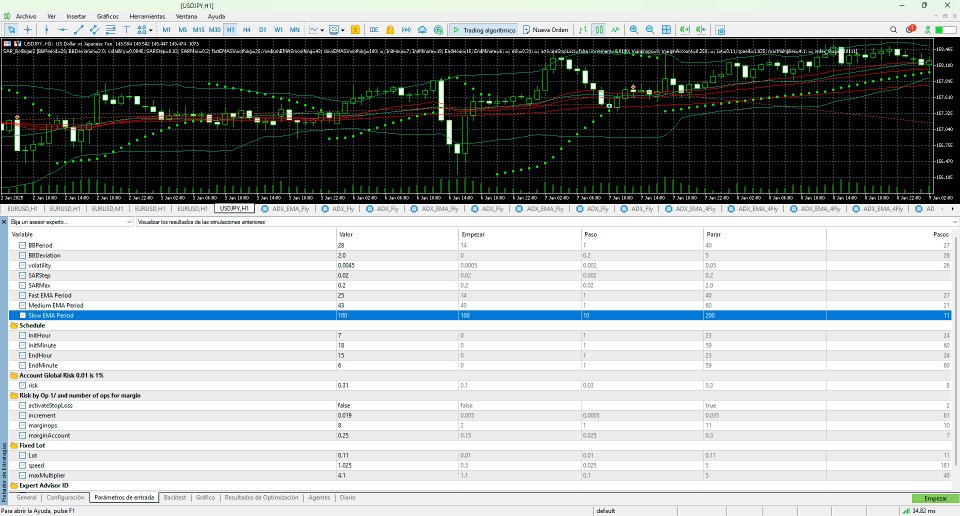Take a chart screenshot with camera icon
Screen dimensions: 960x516
coord(721,29)
